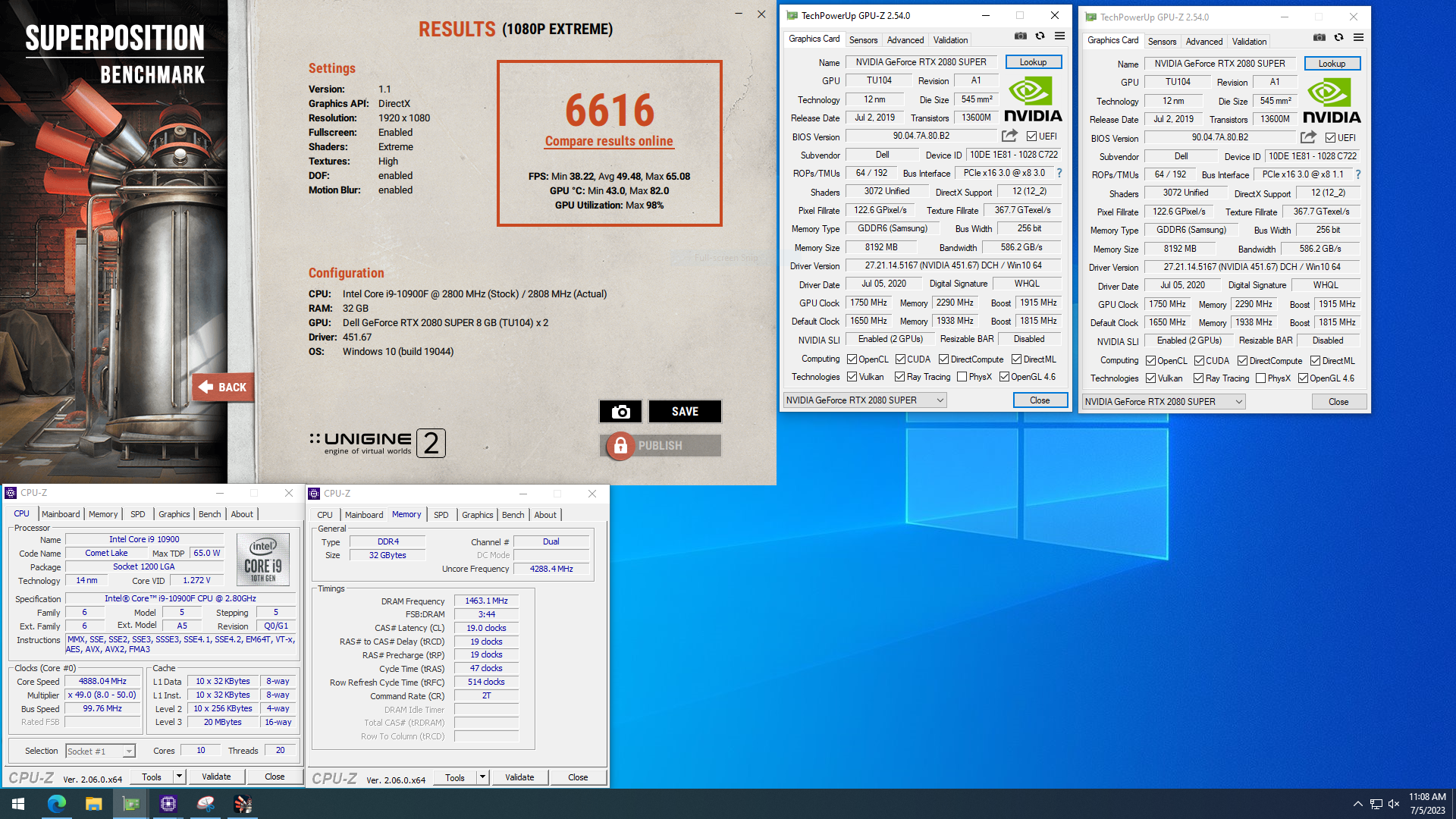Click Bus Interface question mark in left GPU-Z

(1059, 173)
